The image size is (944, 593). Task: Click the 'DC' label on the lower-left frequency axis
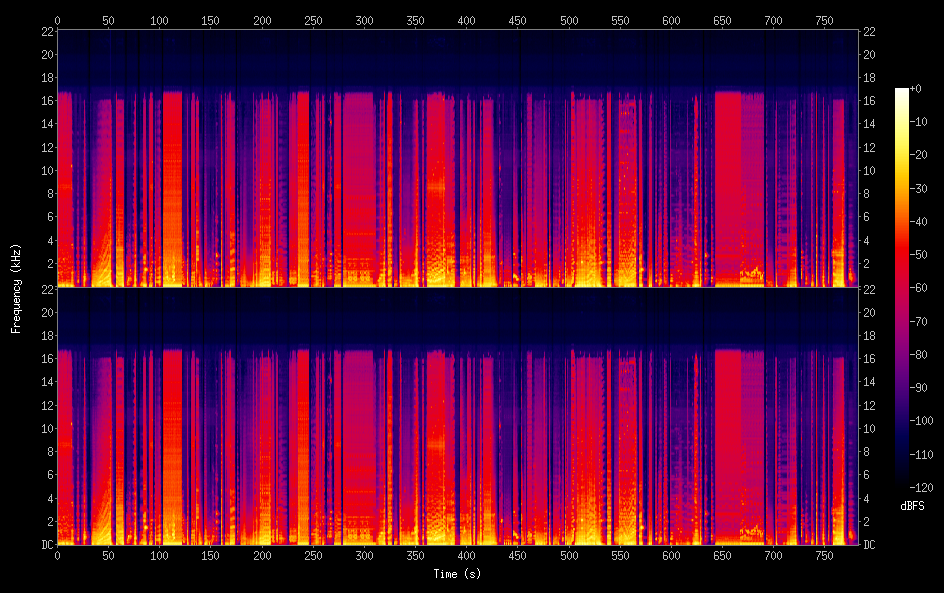point(45,544)
